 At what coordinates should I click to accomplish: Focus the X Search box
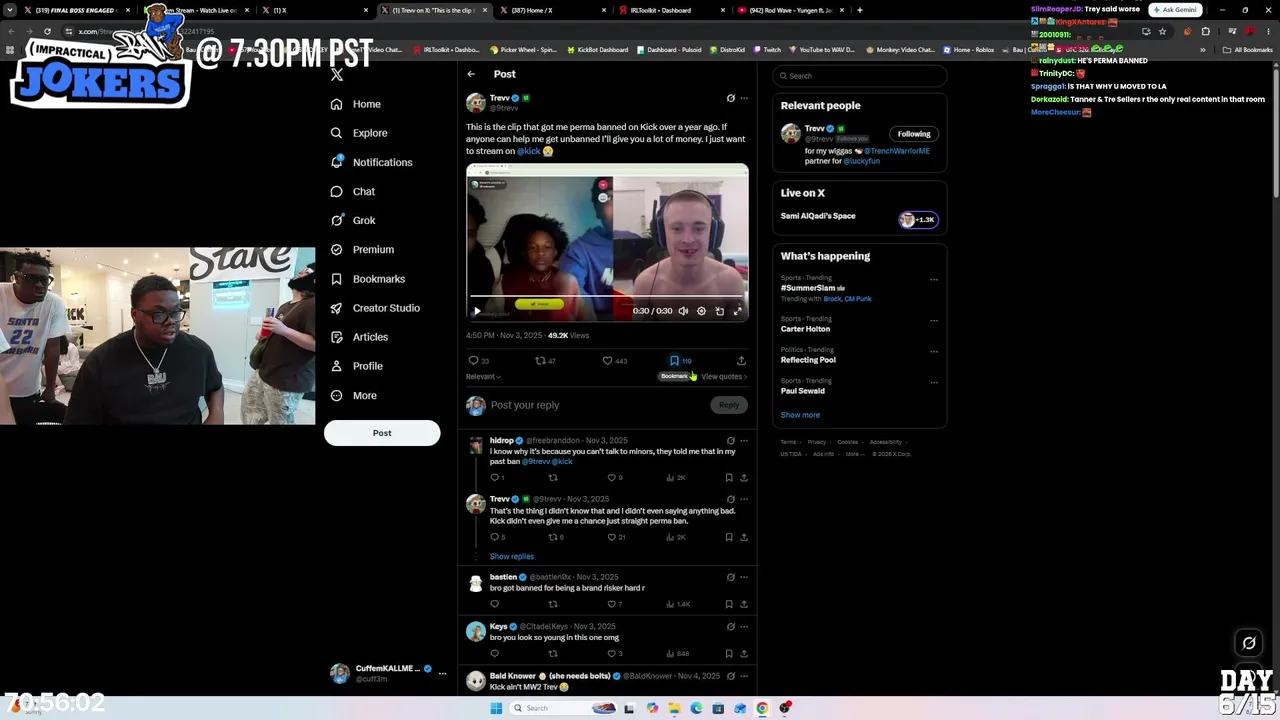coord(859,76)
